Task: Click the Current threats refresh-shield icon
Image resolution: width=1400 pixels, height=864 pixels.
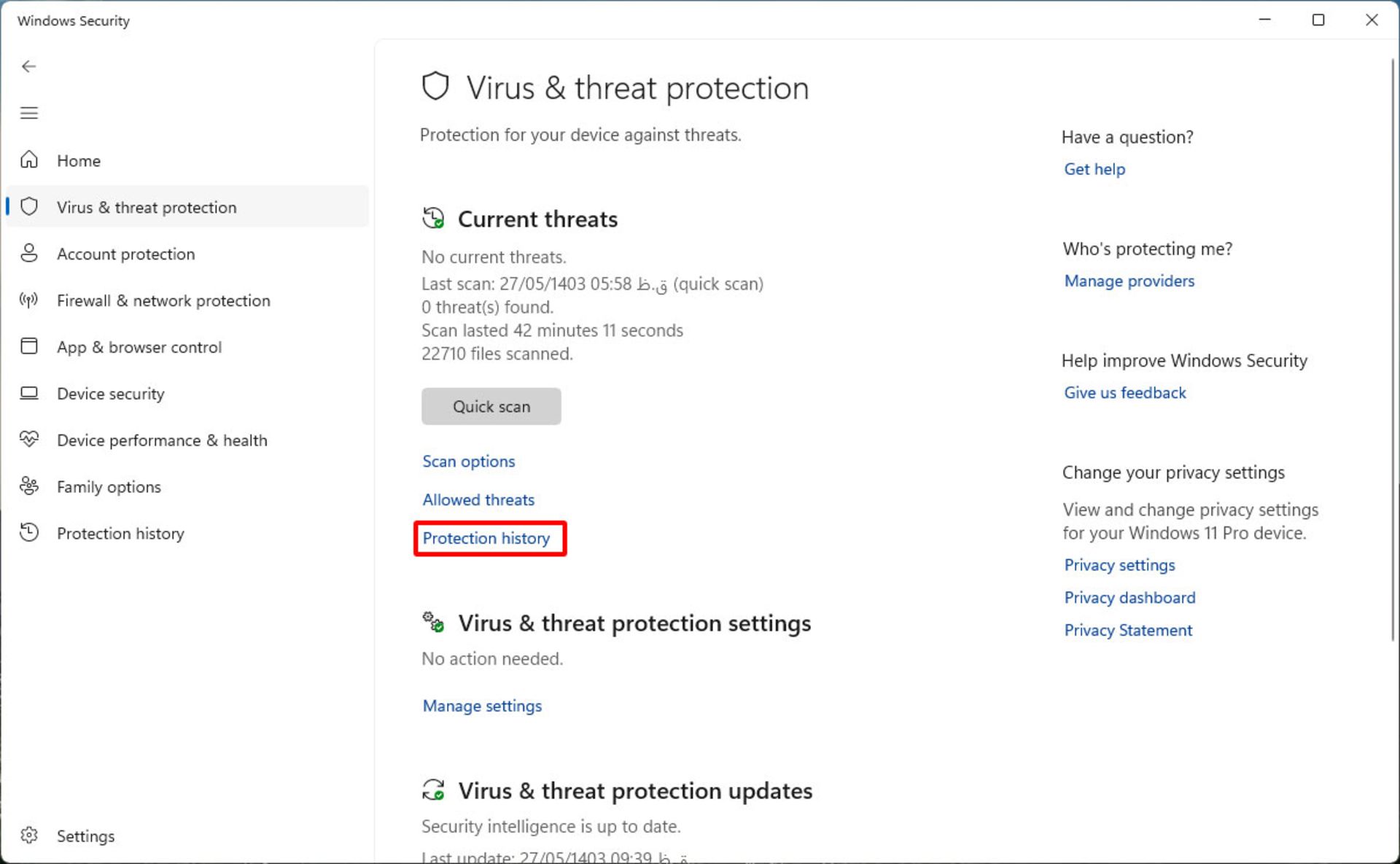Action: tap(433, 218)
